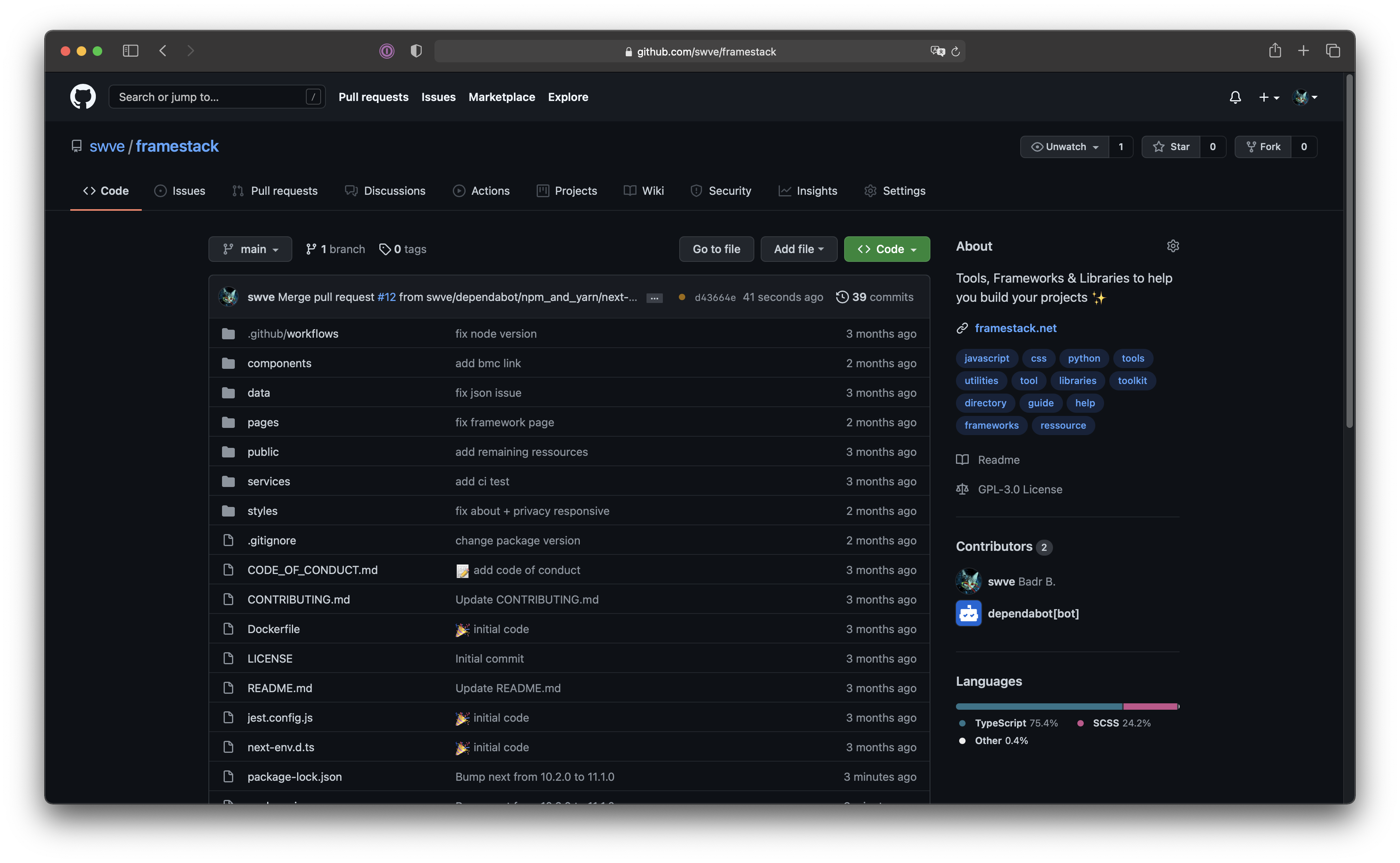Open Safari sidebar toggle icon

click(x=130, y=51)
